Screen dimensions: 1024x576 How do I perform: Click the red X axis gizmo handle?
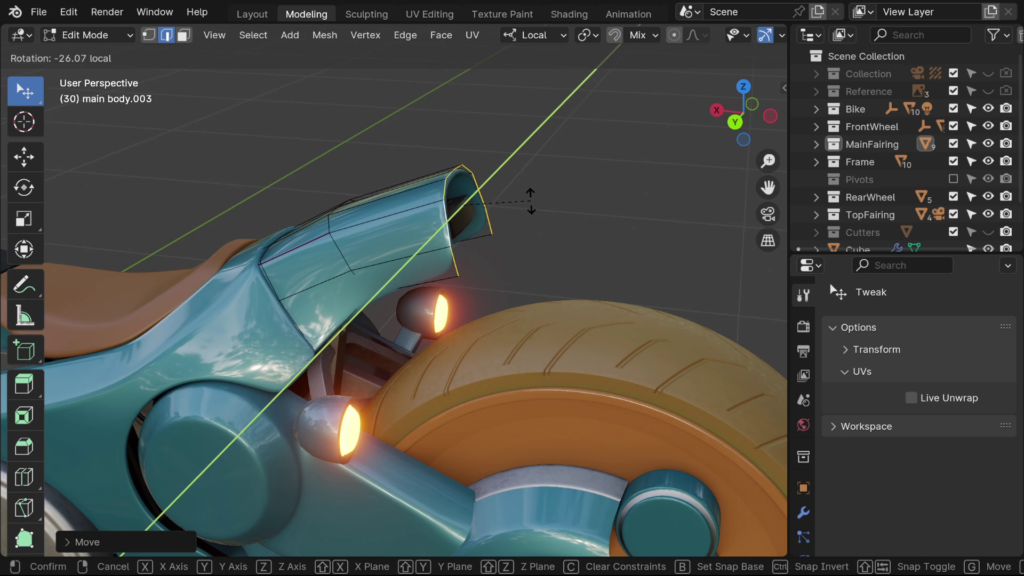[717, 110]
